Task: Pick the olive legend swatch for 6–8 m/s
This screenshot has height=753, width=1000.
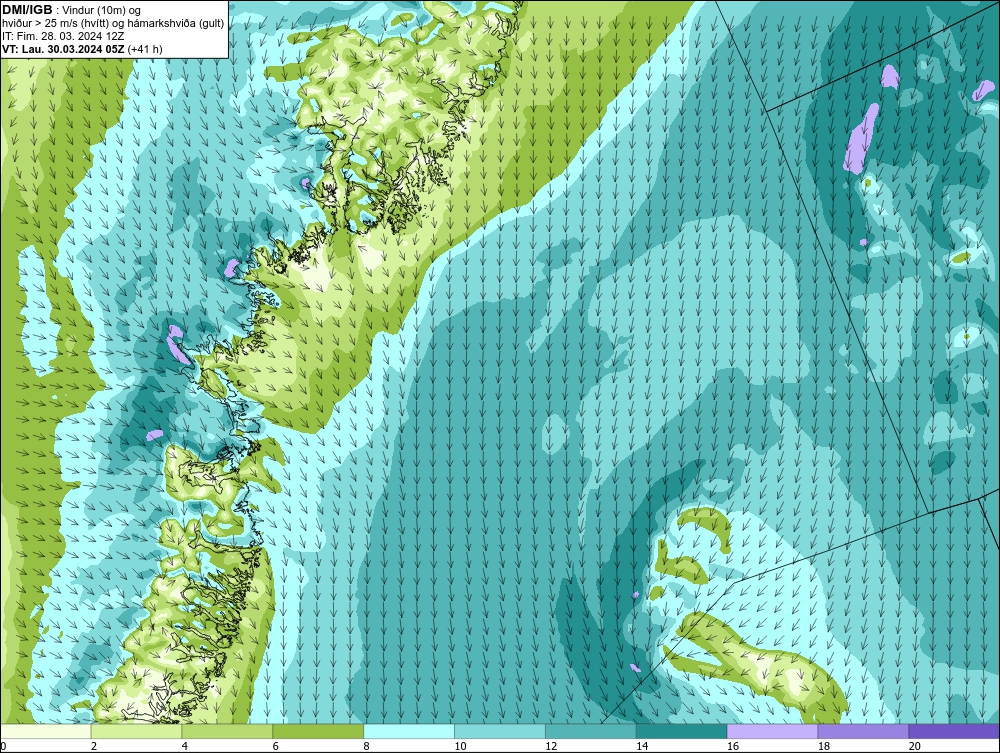Action: pyautogui.click(x=318, y=731)
